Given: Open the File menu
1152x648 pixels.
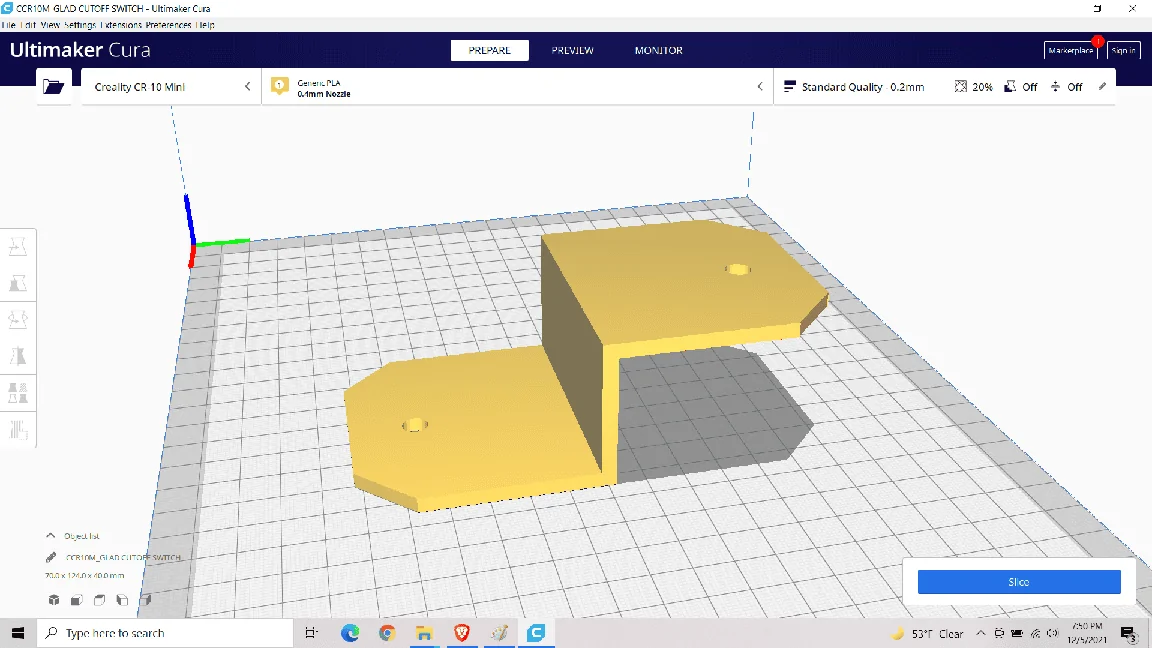Looking at the screenshot, I should [x=9, y=24].
